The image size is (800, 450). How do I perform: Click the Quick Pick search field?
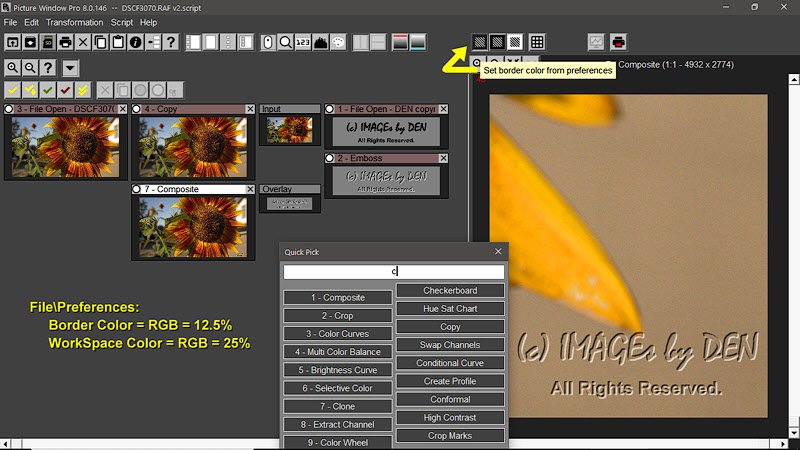point(393,271)
